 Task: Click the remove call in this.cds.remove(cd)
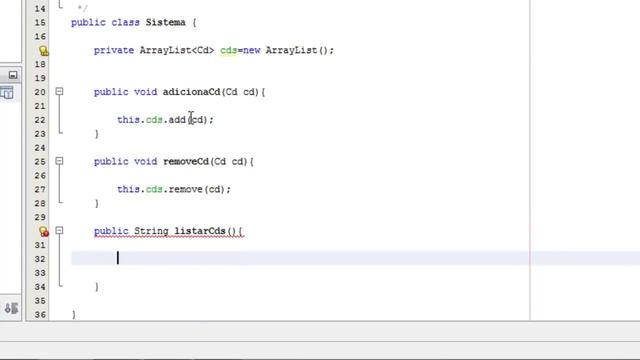[186, 189]
